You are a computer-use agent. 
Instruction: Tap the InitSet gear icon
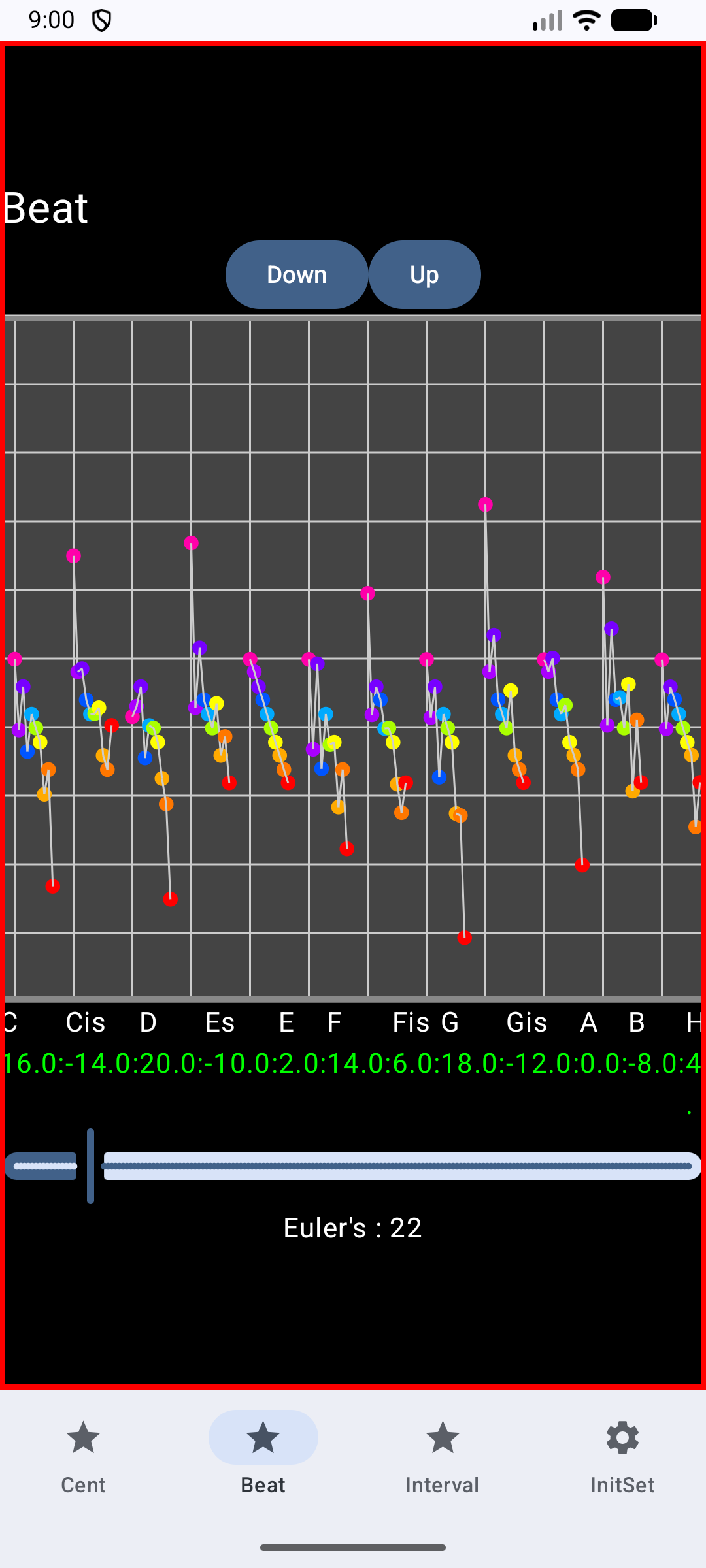(622, 1437)
